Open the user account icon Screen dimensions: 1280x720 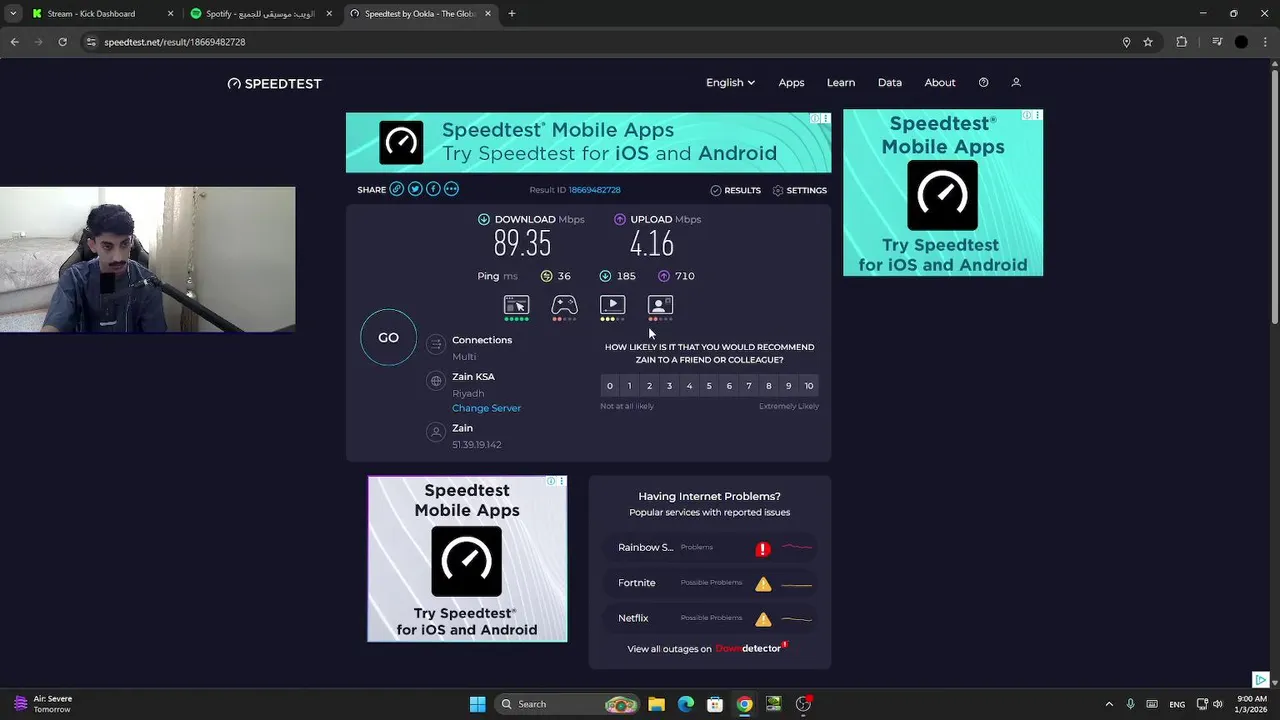point(1016,83)
